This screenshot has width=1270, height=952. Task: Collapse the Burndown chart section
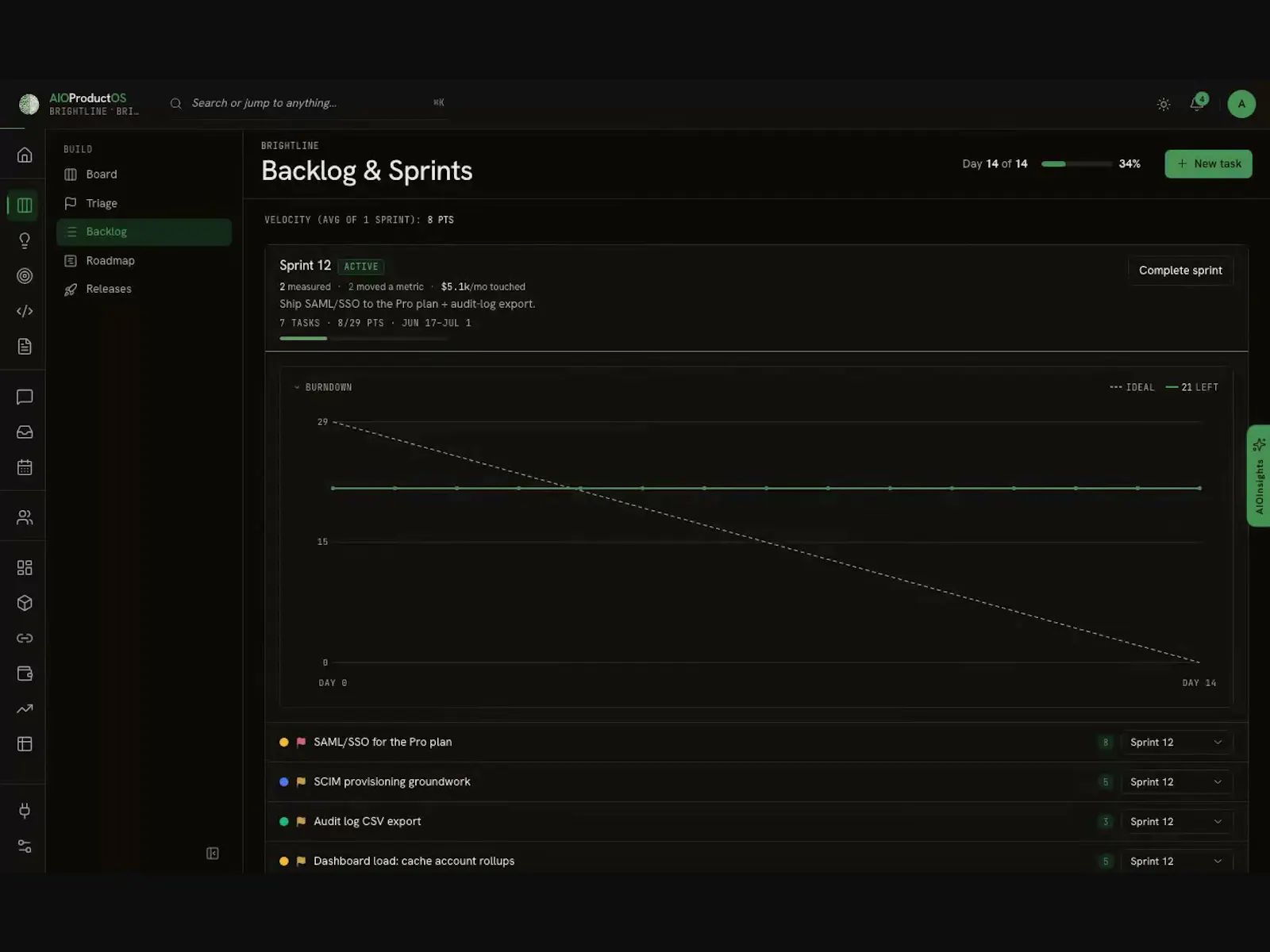[323, 387]
